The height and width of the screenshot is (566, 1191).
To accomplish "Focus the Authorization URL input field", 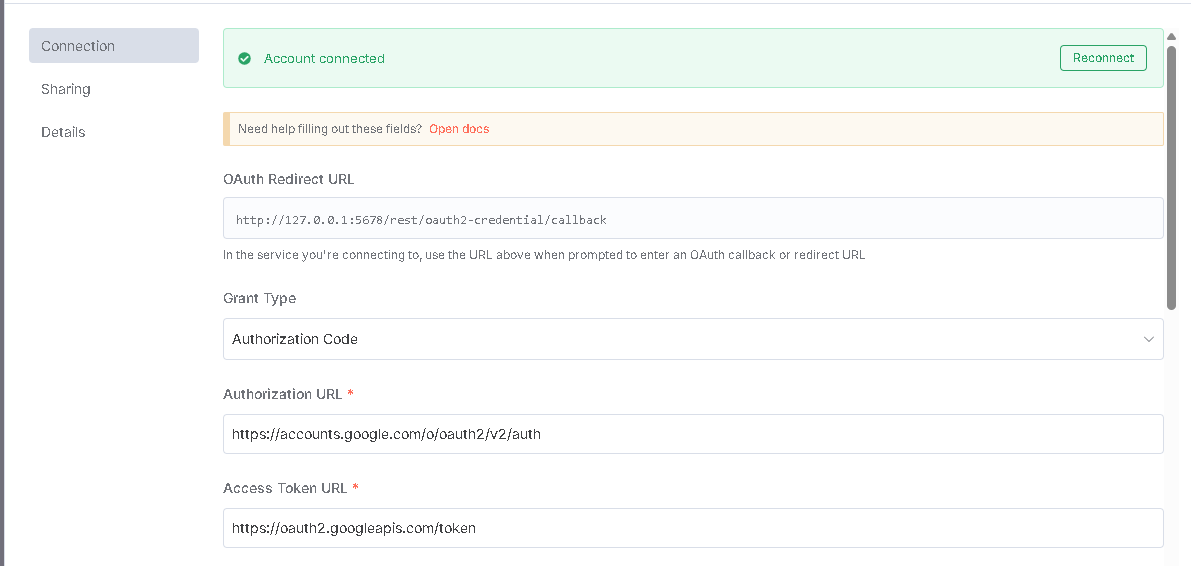I will 693,434.
